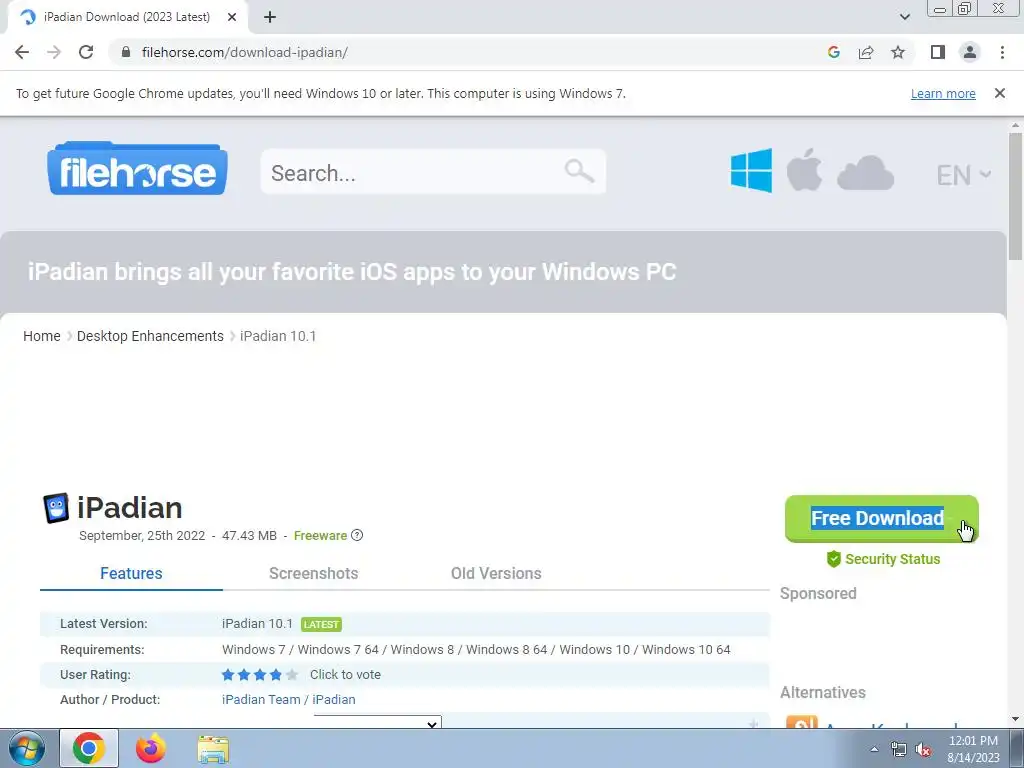The height and width of the screenshot is (768, 1024).
Task: Click the forward navigation arrow
Action: click(54, 52)
